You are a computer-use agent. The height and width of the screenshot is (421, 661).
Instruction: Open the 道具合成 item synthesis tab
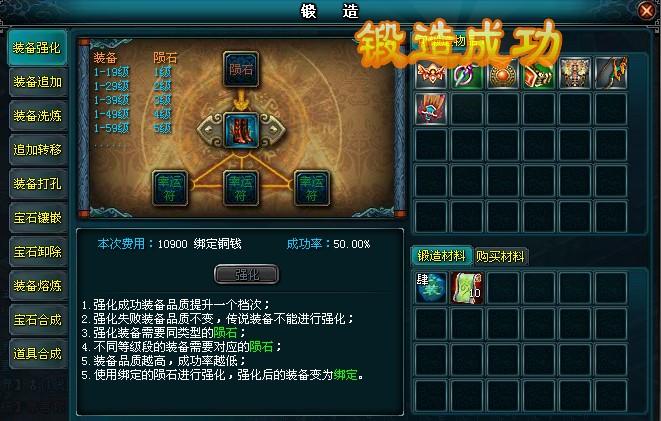click(38, 354)
